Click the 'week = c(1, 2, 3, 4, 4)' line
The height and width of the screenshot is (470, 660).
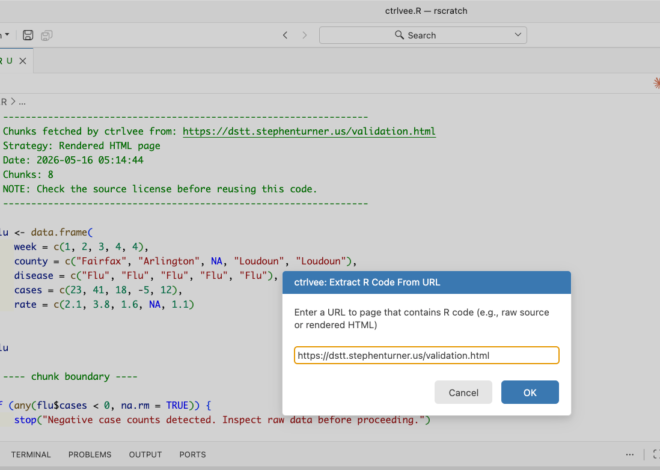tap(81, 247)
